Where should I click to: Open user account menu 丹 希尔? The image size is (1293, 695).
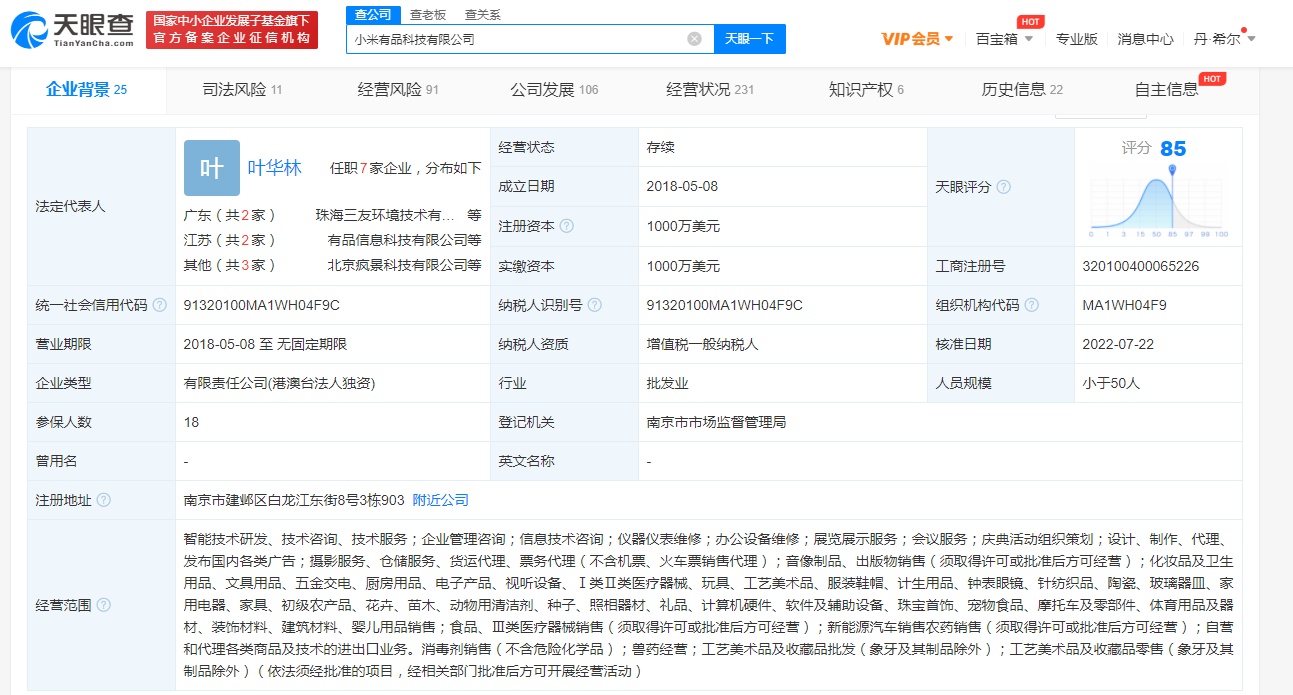pyautogui.click(x=1224, y=39)
